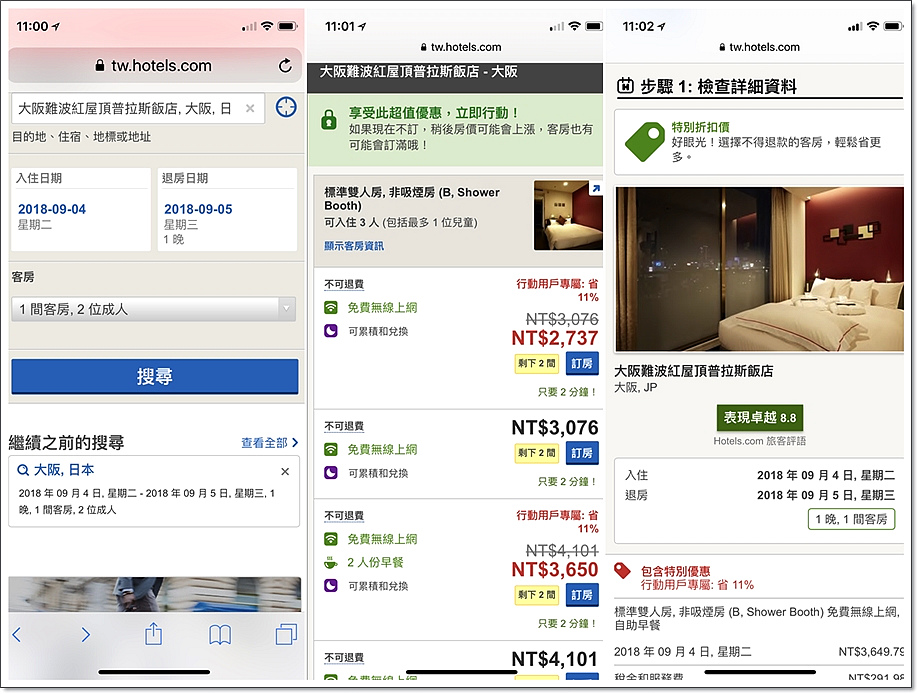Viewport: 918px width, 694px height.
Task: Tap the green padlock deal icon
Action: click(x=328, y=120)
